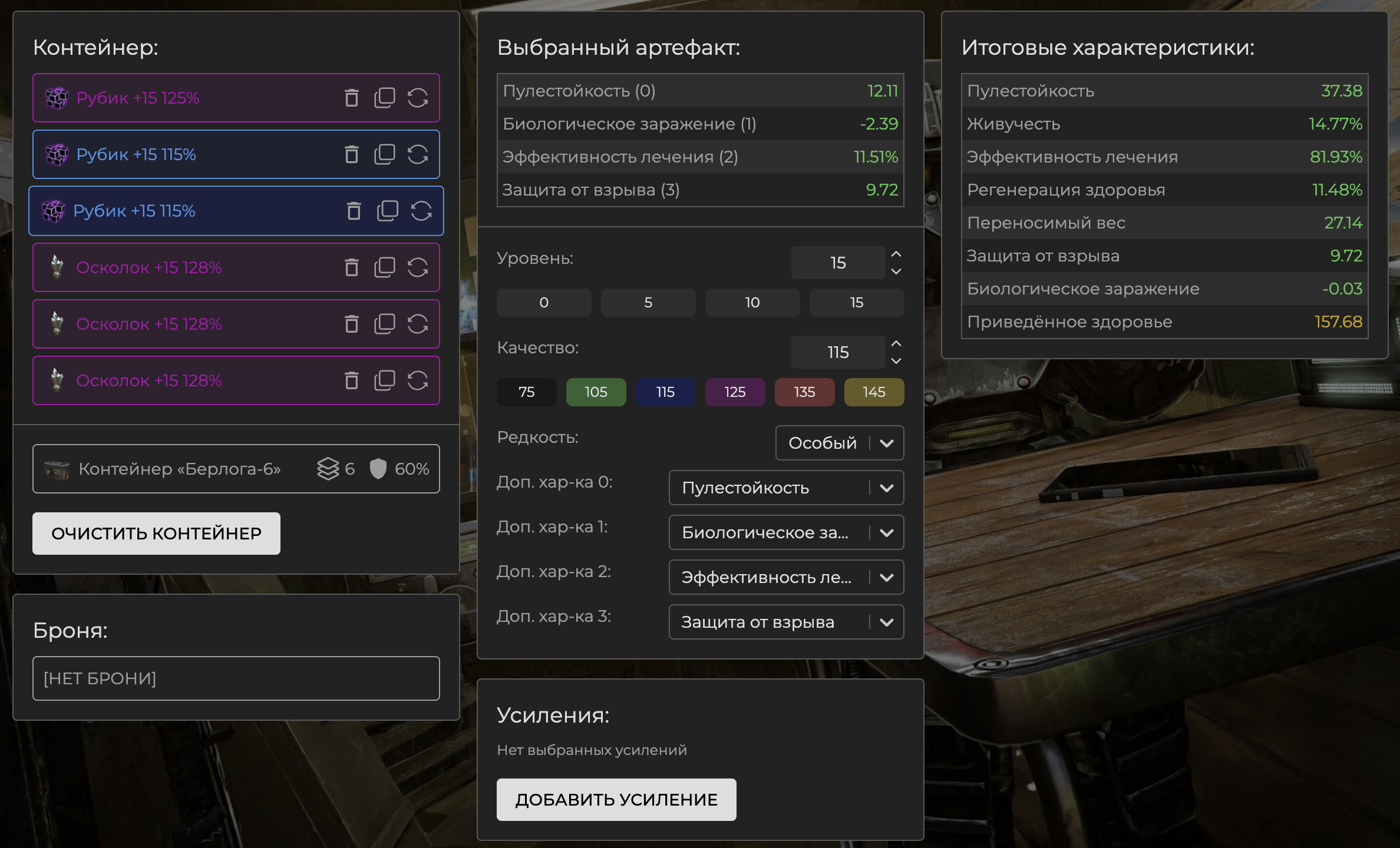Viewport: 1400px width, 848px height.
Task: Open the armor selector [НЕТ БРОНИ]
Action: click(x=236, y=678)
